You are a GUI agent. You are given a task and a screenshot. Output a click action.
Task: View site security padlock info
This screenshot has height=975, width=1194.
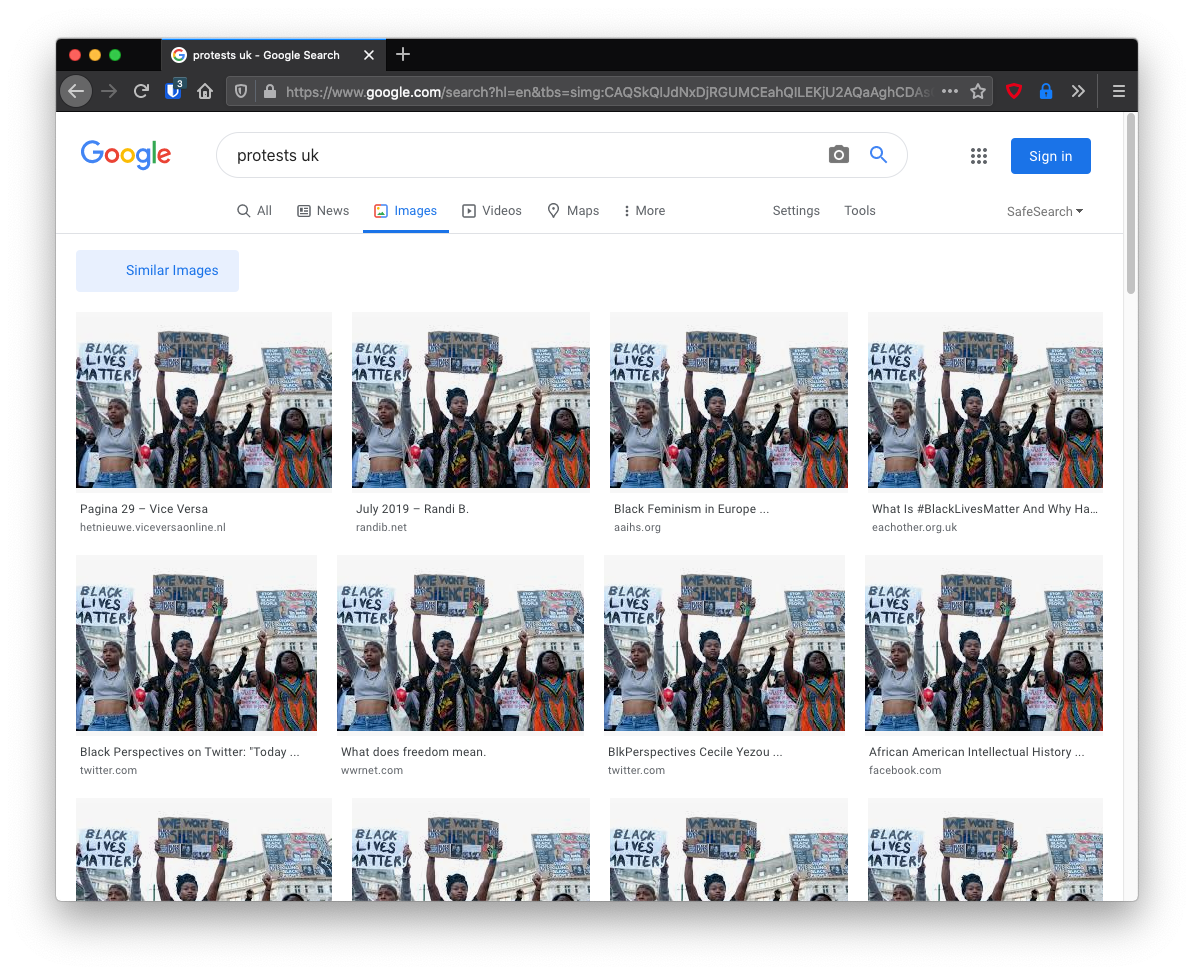click(270, 91)
